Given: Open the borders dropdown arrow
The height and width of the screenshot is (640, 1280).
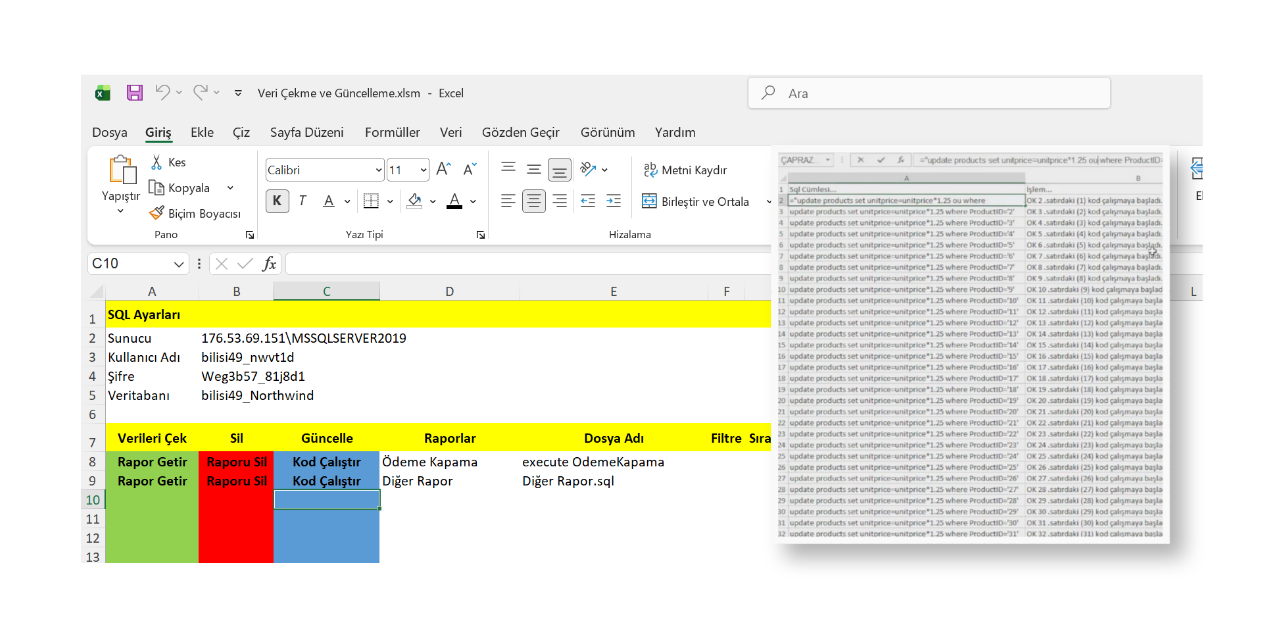Looking at the screenshot, I should pyautogui.click(x=388, y=201).
